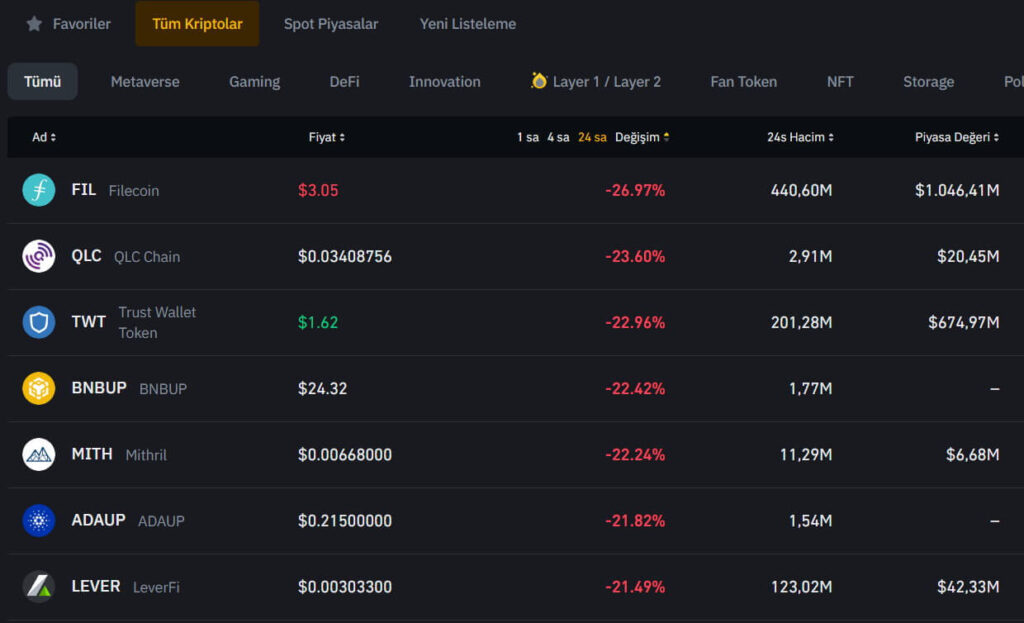Screen dimensions: 1024x623
Task: Click the Mithril full name text
Action: [146, 455]
